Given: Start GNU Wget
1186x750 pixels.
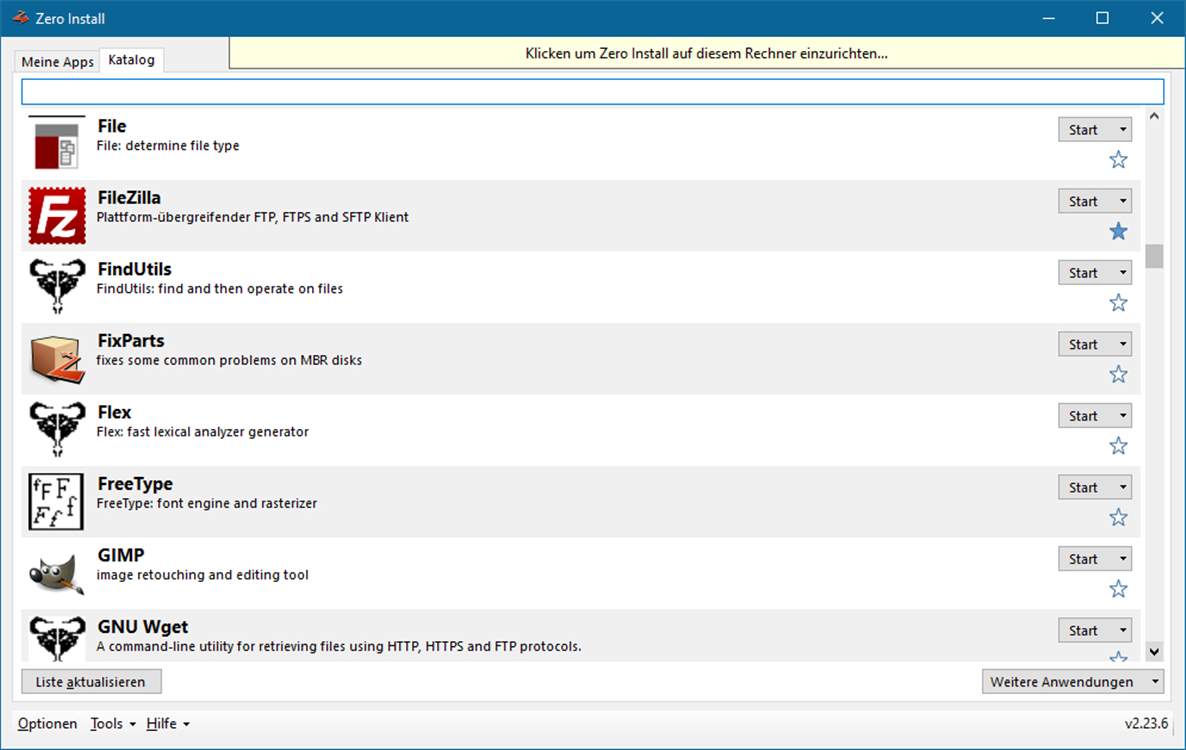Looking at the screenshot, I should 1086,631.
